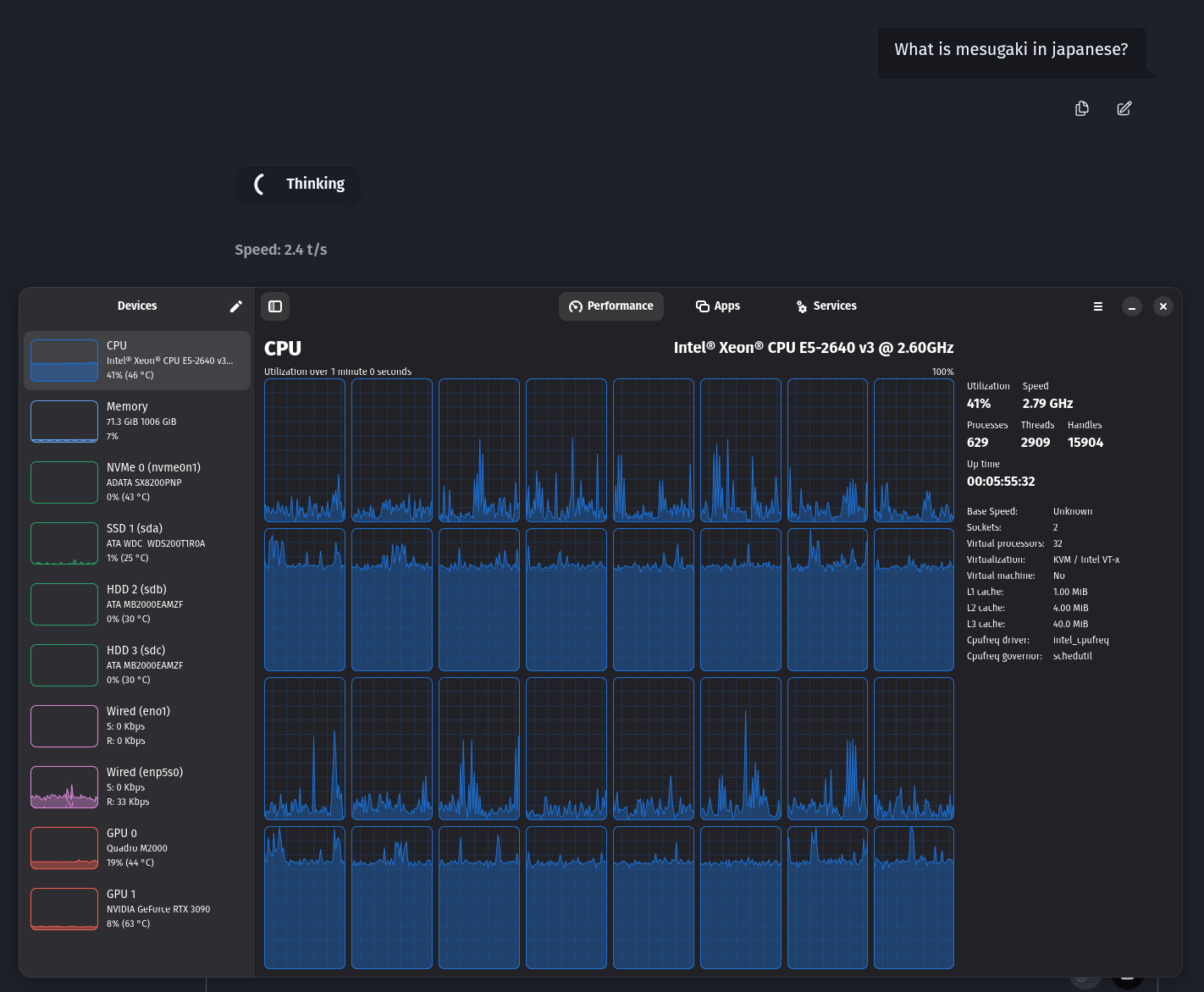Click the 'Speed: 2.4 t/s' text
The image size is (1204, 992).
pos(281,250)
